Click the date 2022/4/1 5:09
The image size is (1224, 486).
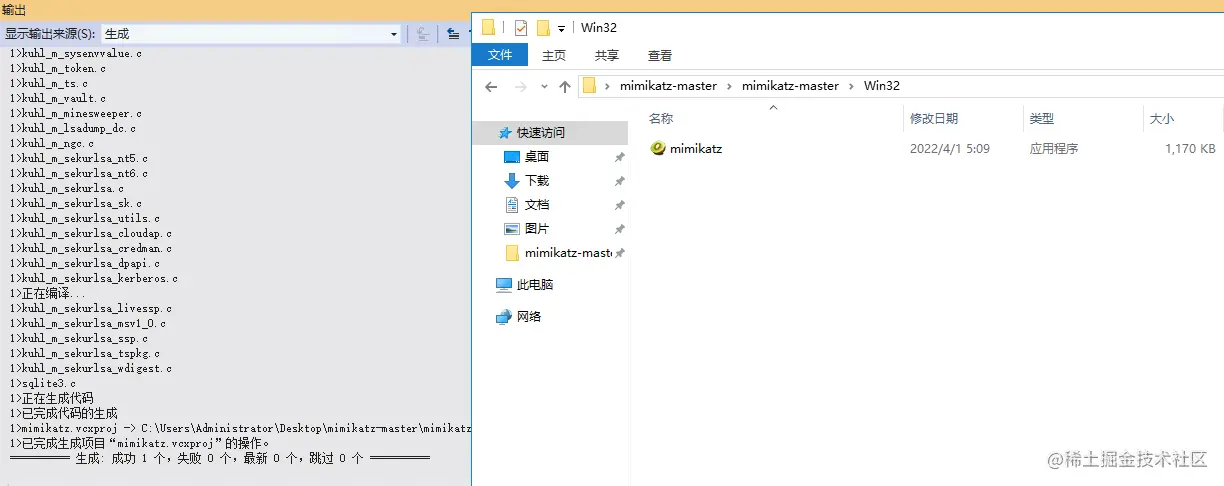949,148
